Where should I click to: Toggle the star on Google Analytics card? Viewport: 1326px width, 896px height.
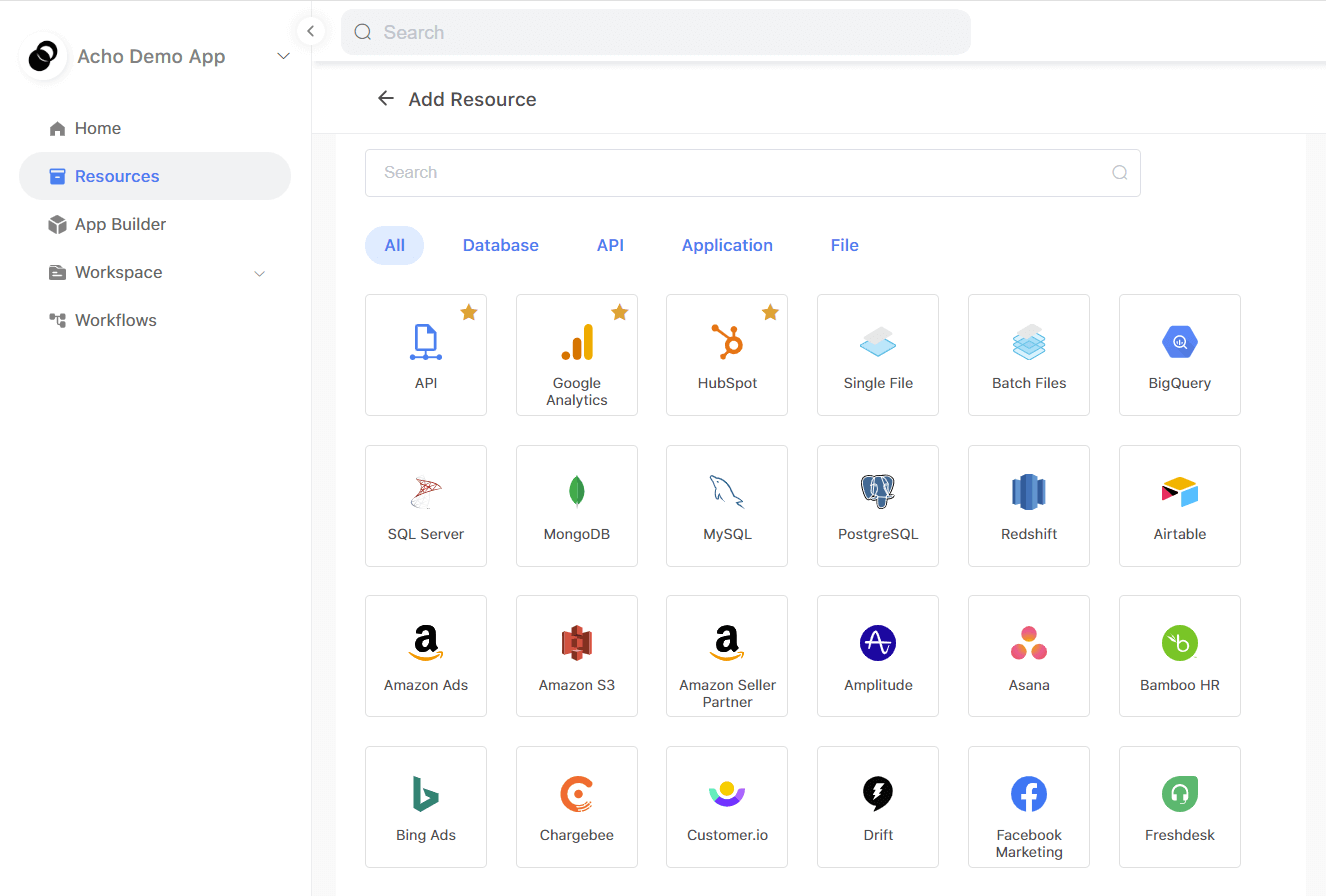(x=619, y=312)
